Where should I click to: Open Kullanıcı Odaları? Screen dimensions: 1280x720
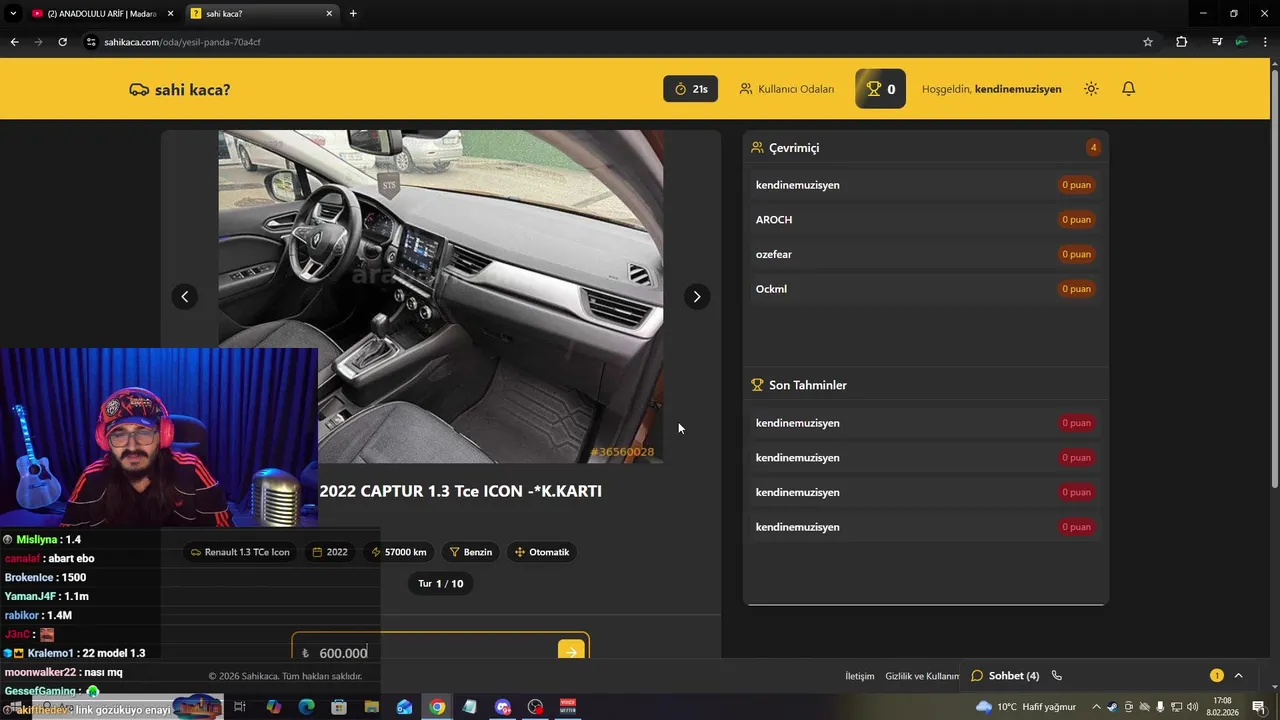(786, 89)
